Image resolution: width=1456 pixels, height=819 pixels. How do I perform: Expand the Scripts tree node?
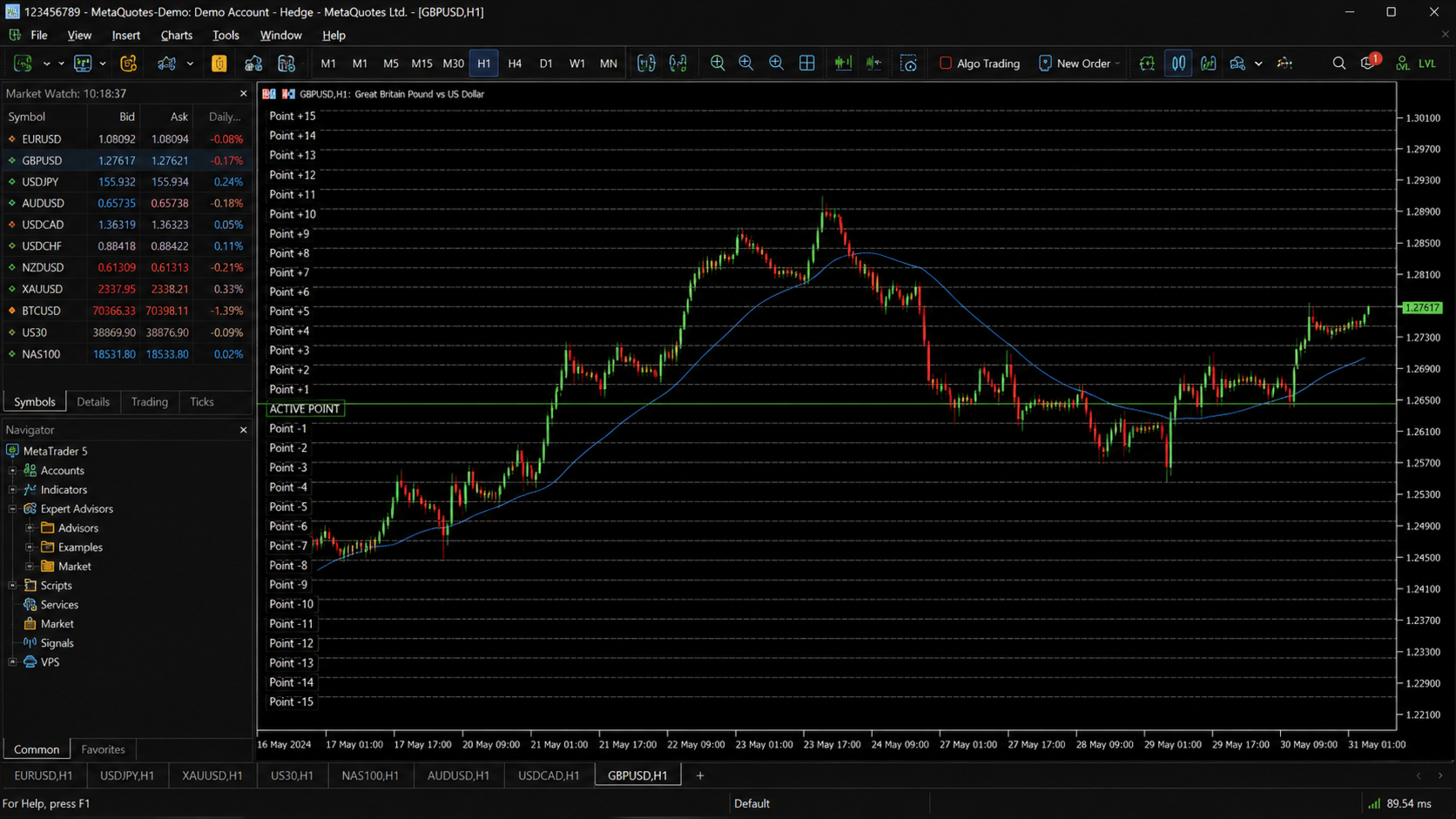pos(13,585)
